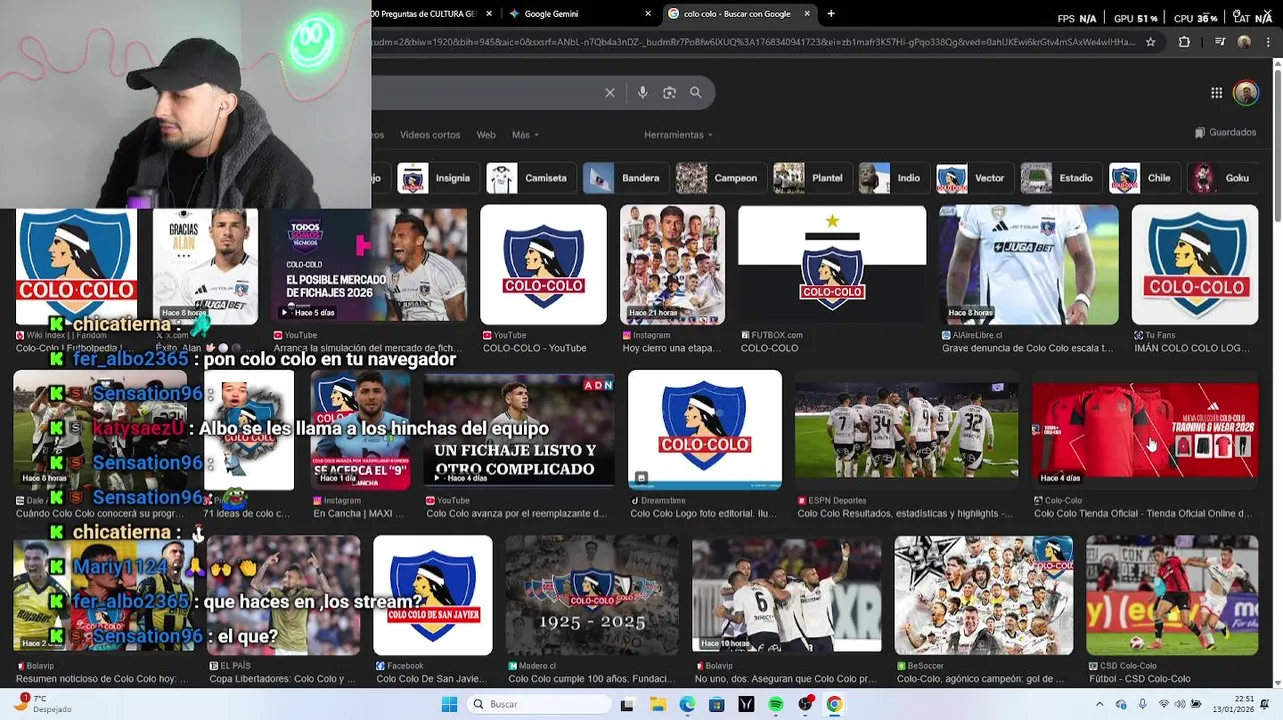Open the Windows Start menu
The height and width of the screenshot is (720, 1283).
pos(449,704)
